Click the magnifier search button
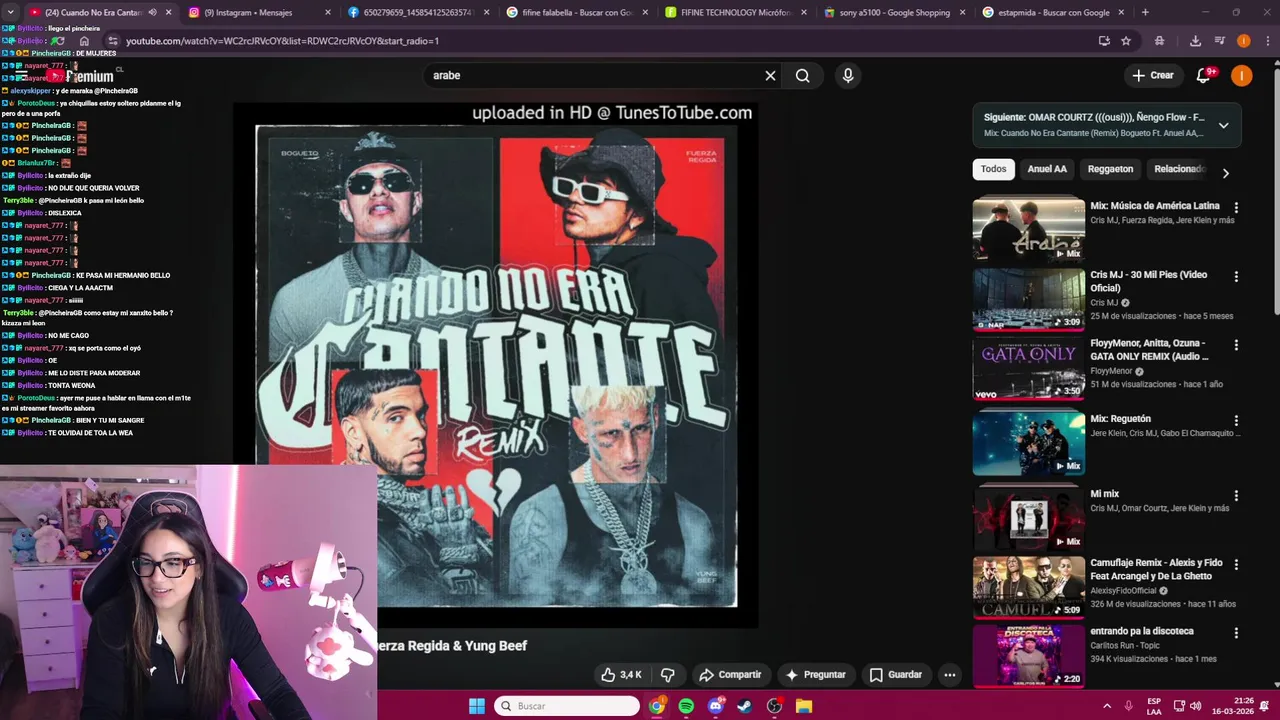The width and height of the screenshot is (1280, 720). (802, 76)
